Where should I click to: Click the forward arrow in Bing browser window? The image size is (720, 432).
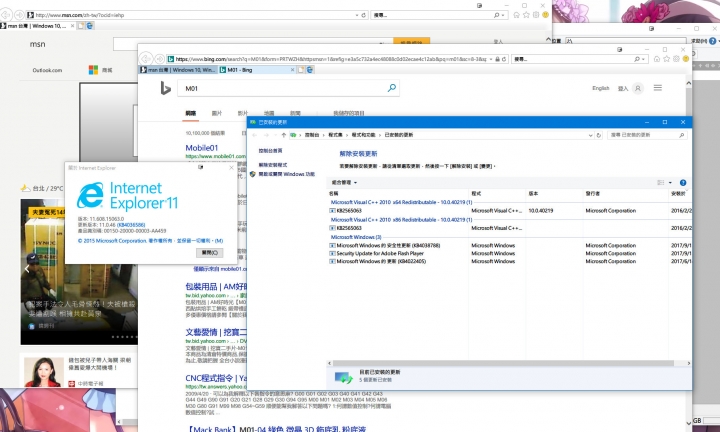pos(159,59)
